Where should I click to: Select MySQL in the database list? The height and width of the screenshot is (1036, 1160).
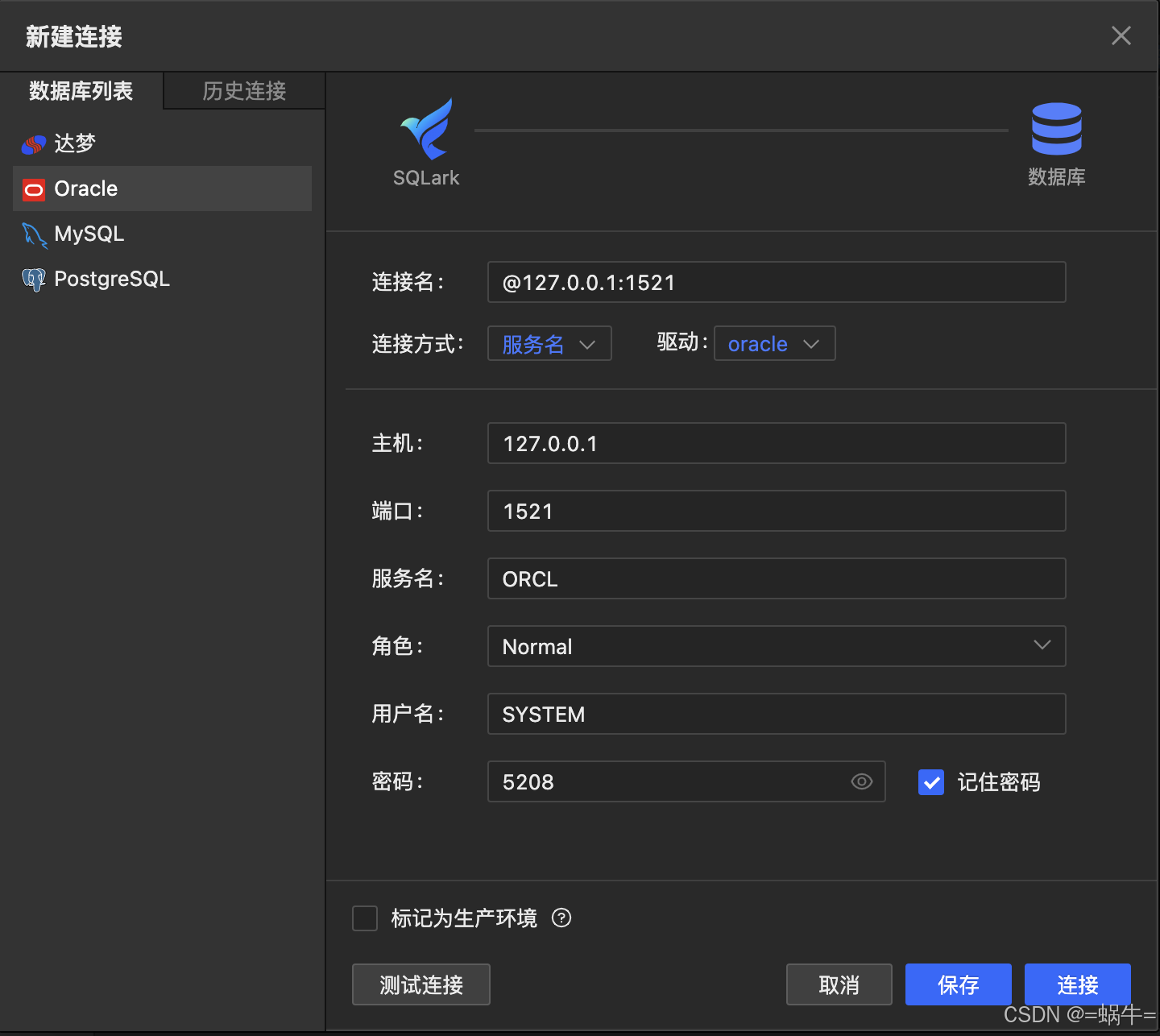click(x=163, y=234)
